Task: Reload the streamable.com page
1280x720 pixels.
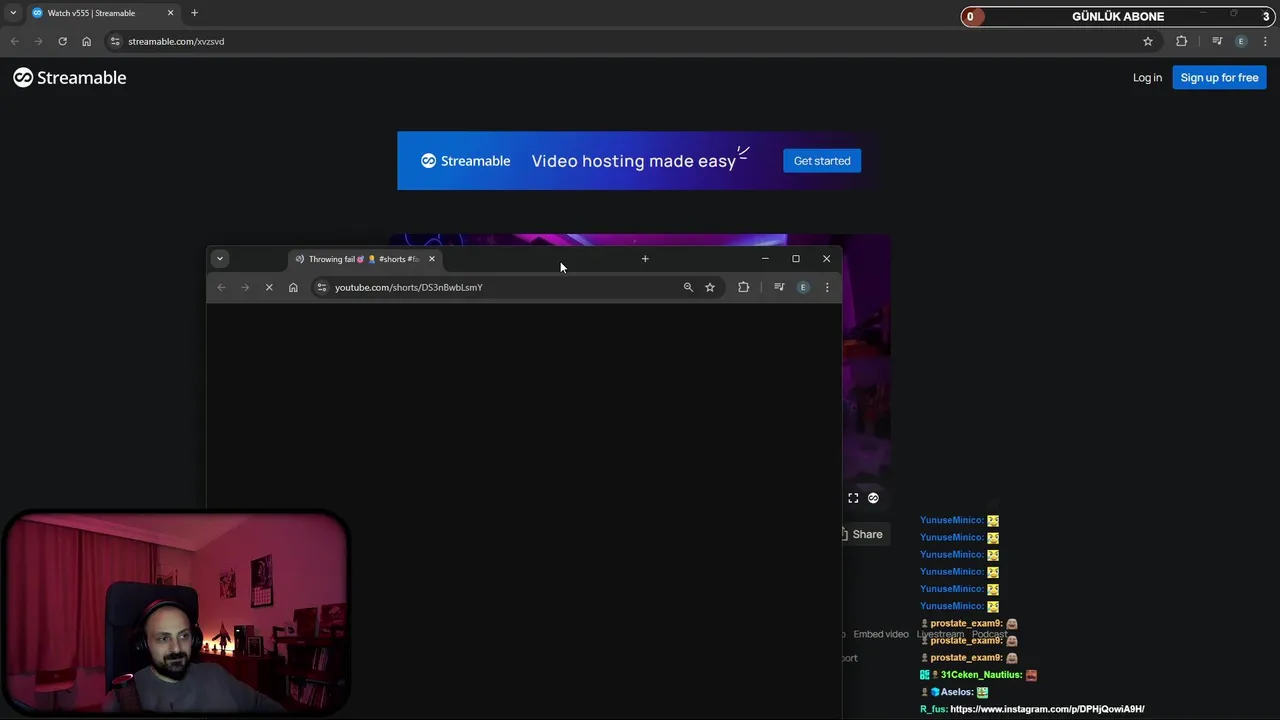Action: point(62,41)
